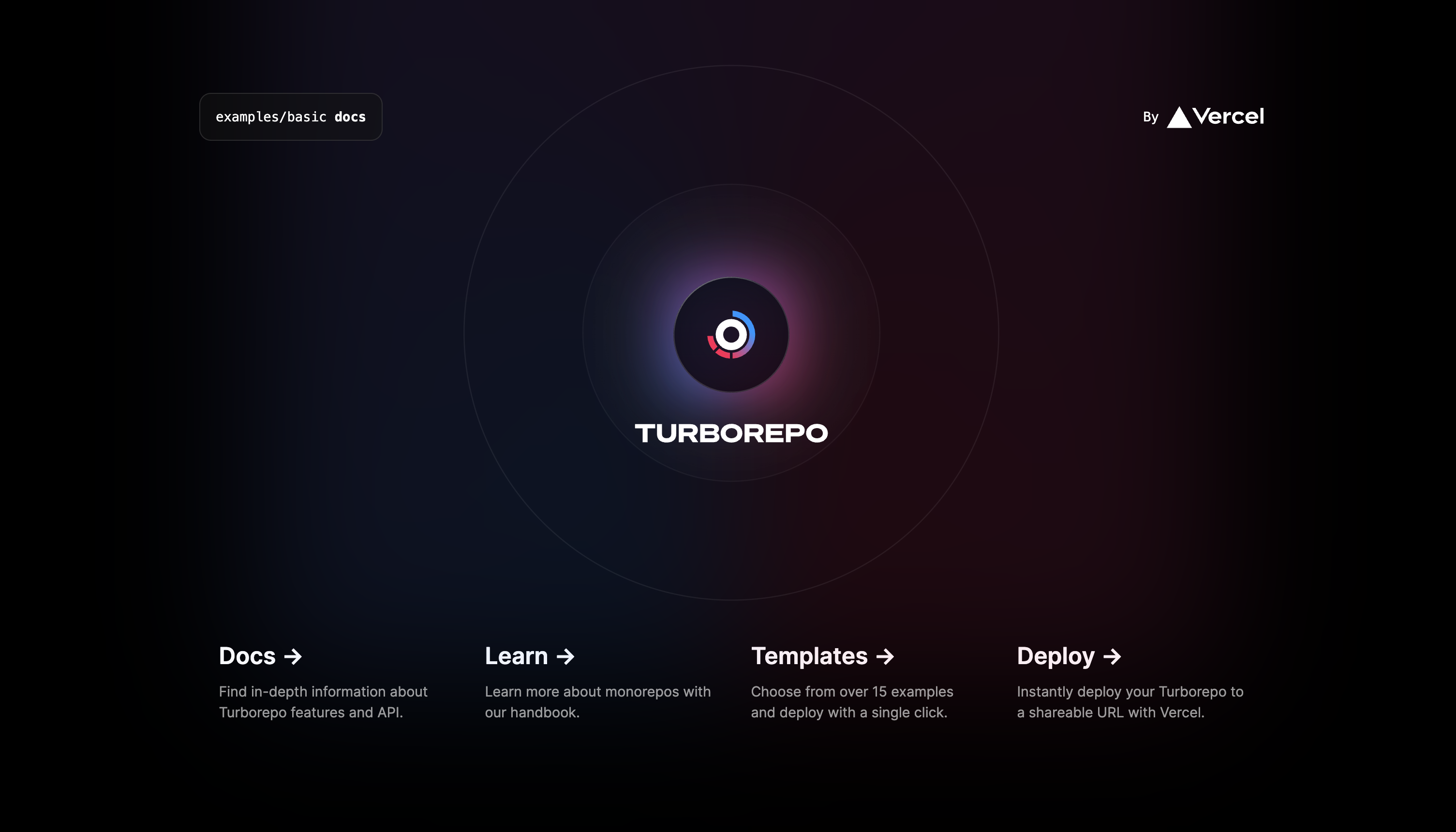This screenshot has height=832, width=1456.
Task: Click 'Find in-depth information about' description text
Action: click(323, 691)
